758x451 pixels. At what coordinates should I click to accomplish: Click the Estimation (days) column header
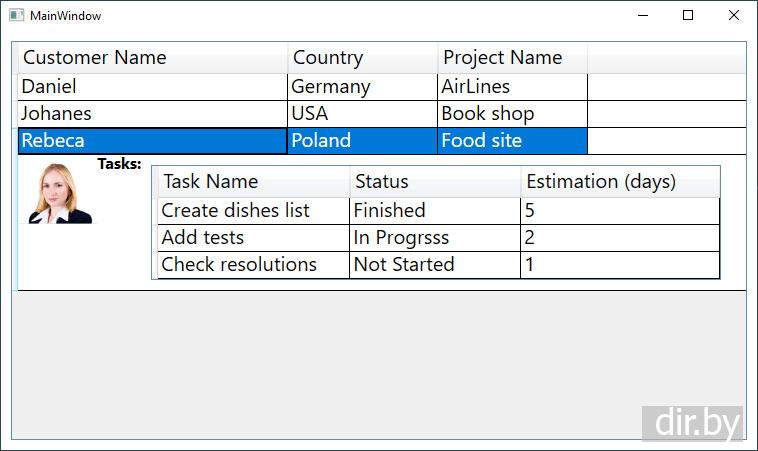(x=619, y=182)
